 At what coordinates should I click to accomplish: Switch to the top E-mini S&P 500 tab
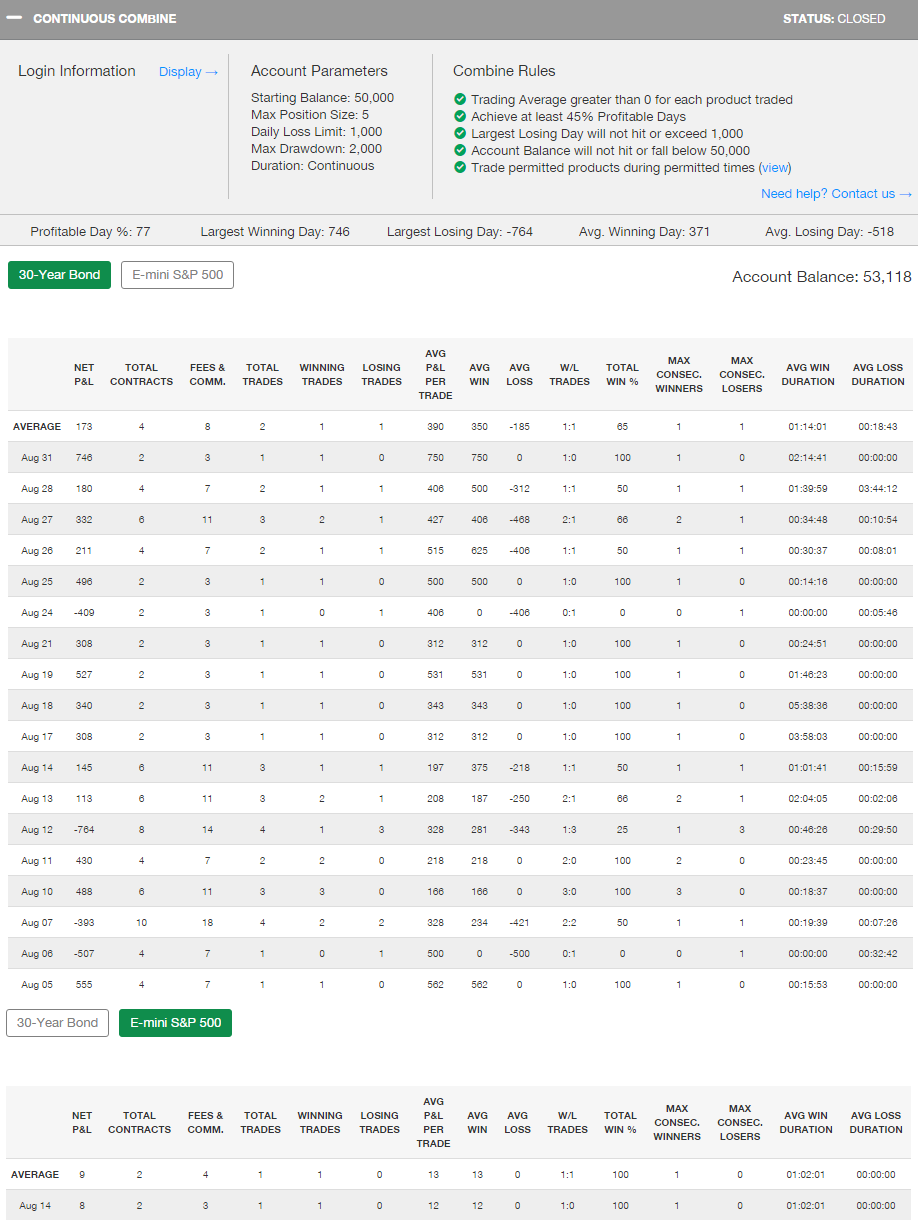[x=177, y=275]
